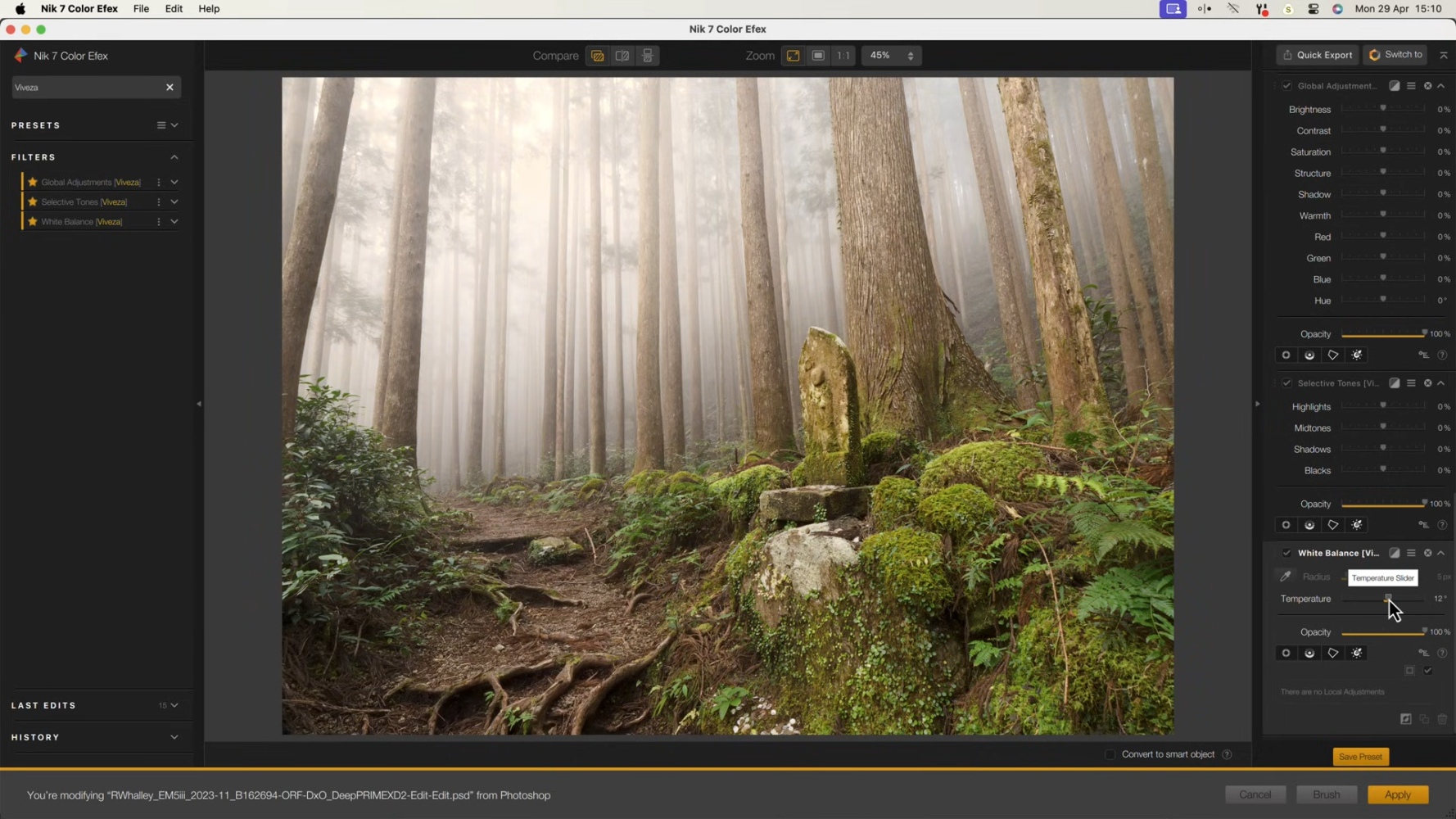The width and height of the screenshot is (1456, 819).
Task: Open White Balance filter options menu
Action: click(1411, 553)
